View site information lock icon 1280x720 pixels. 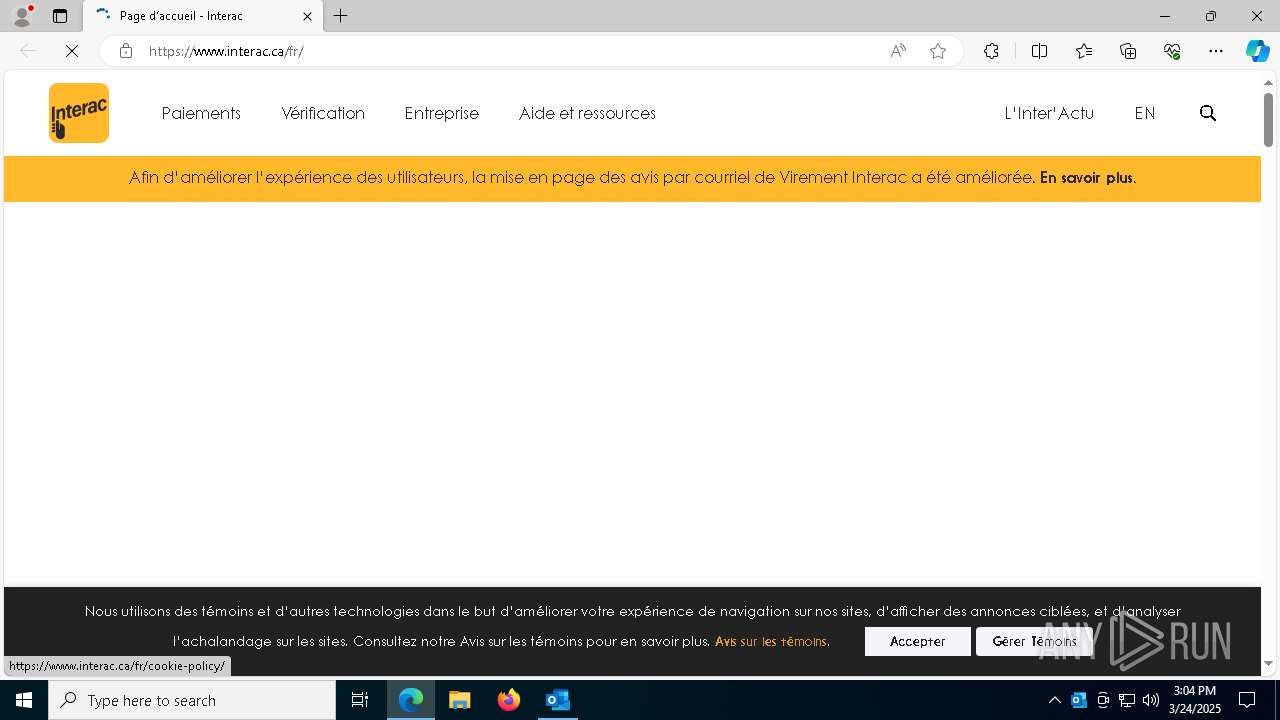[126, 51]
